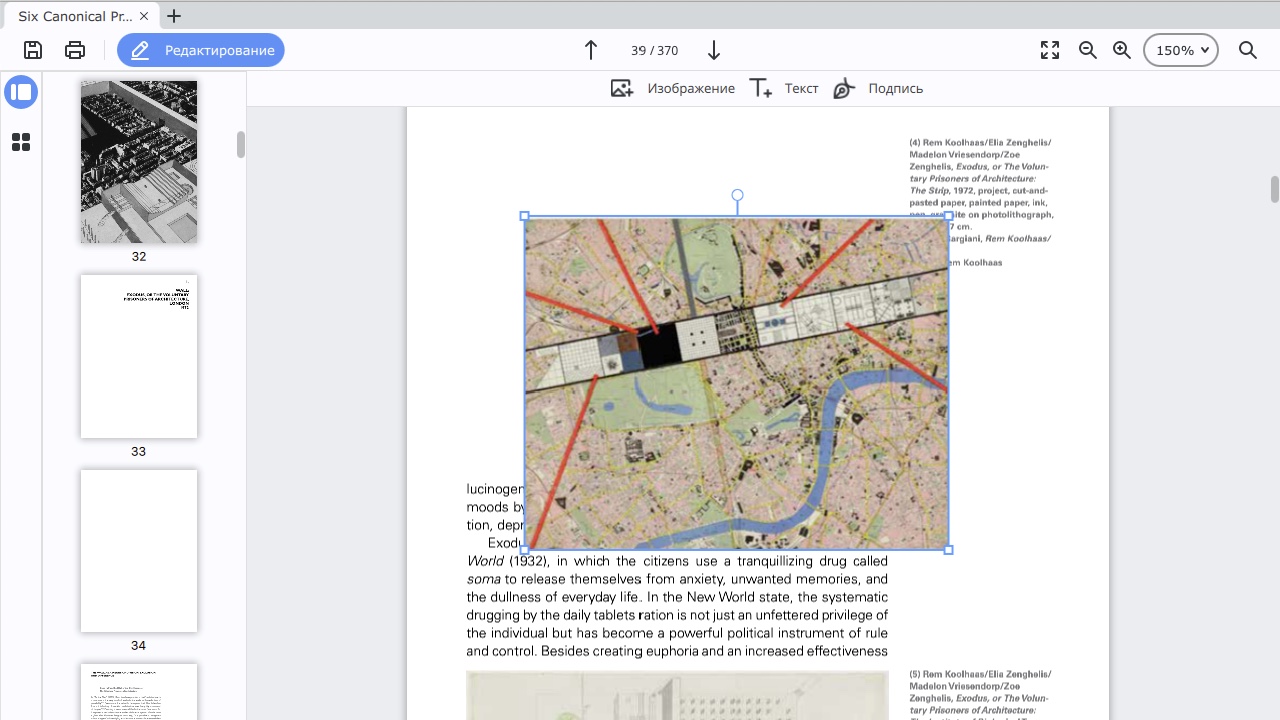Go to previous page with up arrow
This screenshot has width=1280, height=720.
pos(591,50)
